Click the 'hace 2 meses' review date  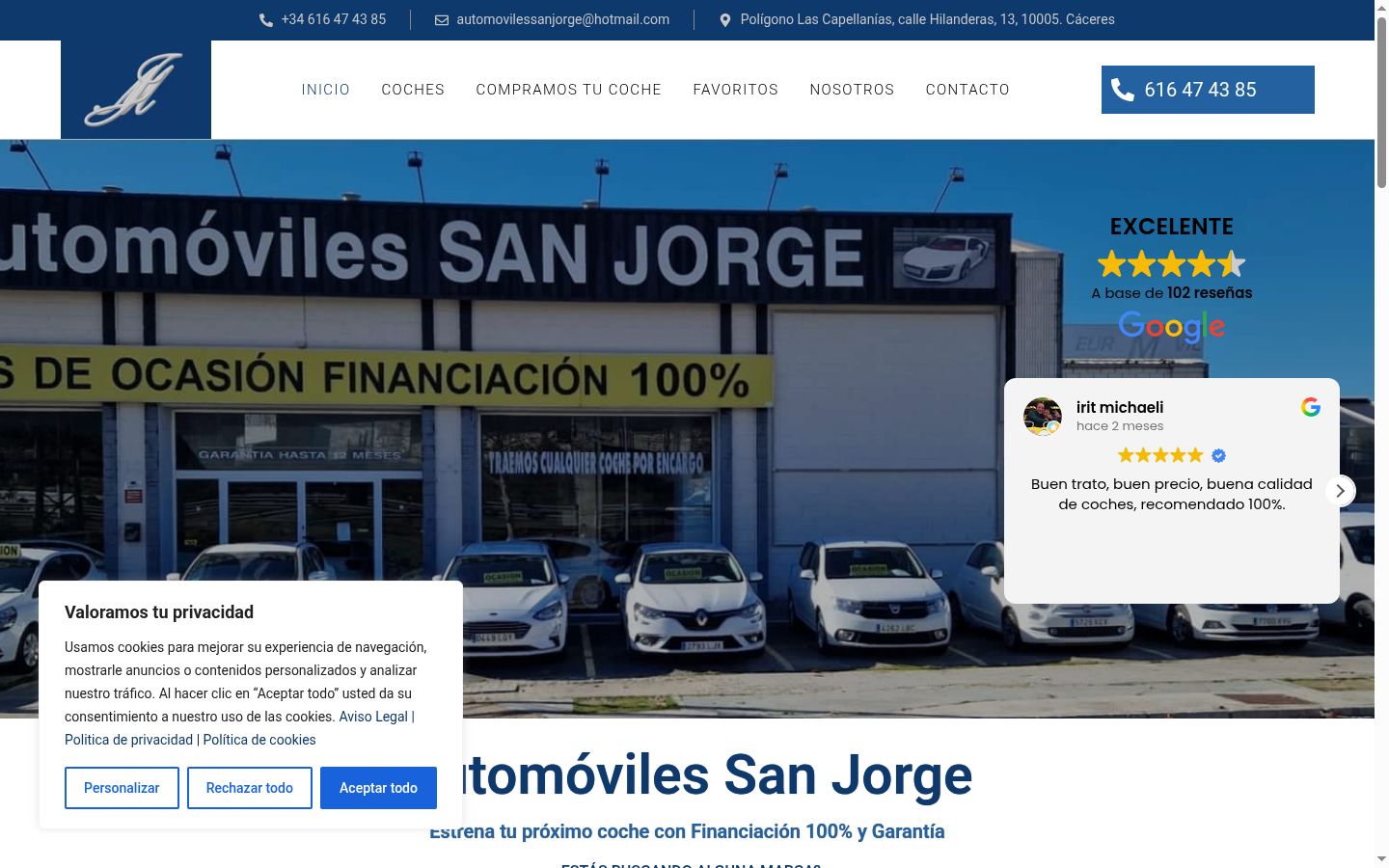[x=1120, y=426]
